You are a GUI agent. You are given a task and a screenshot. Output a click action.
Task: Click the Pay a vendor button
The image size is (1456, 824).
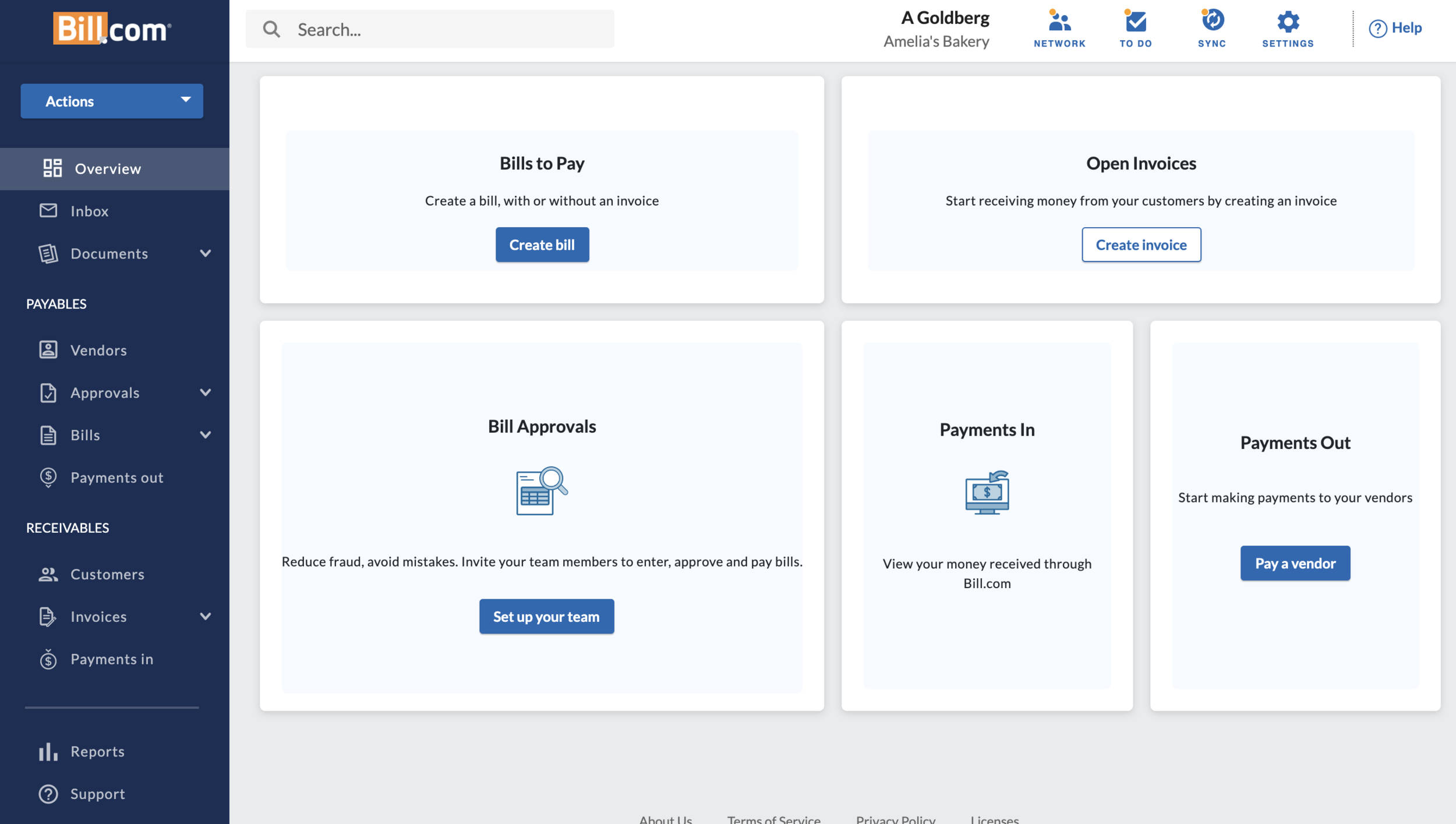[x=1295, y=563]
